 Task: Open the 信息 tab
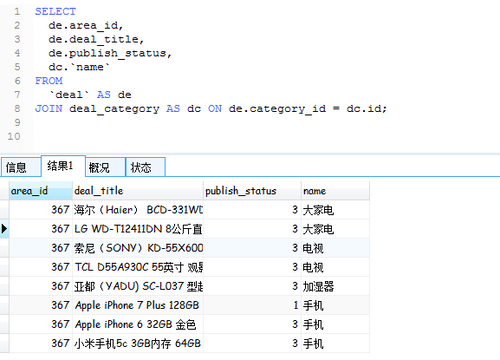click(21, 167)
